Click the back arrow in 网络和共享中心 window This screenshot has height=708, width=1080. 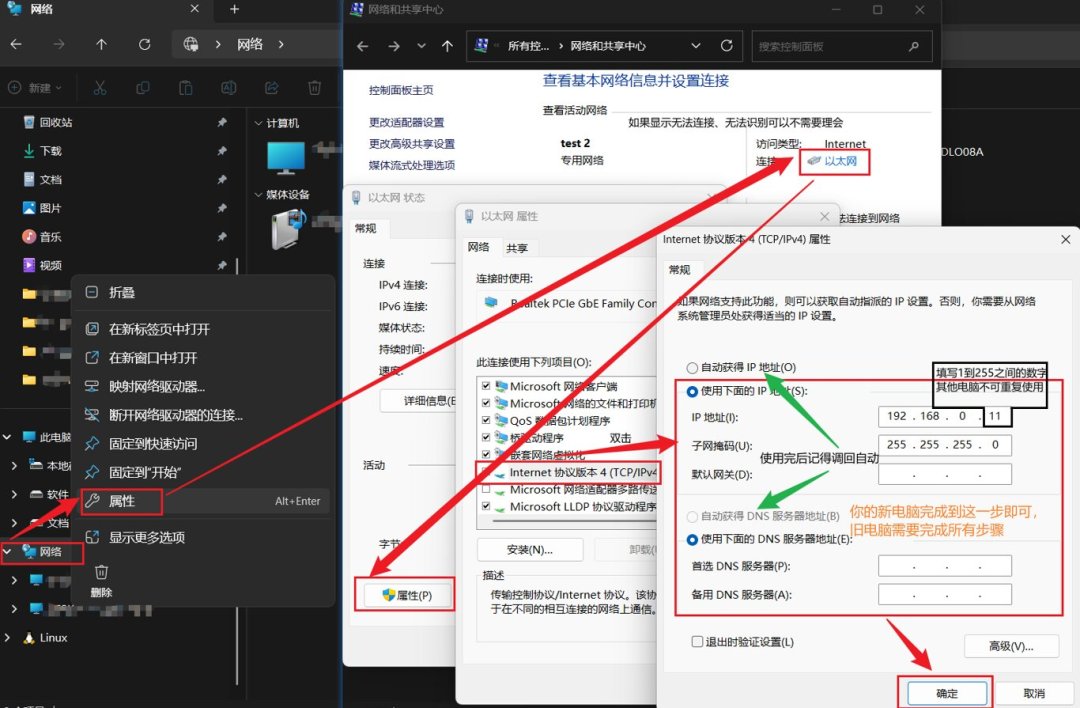[x=363, y=46]
